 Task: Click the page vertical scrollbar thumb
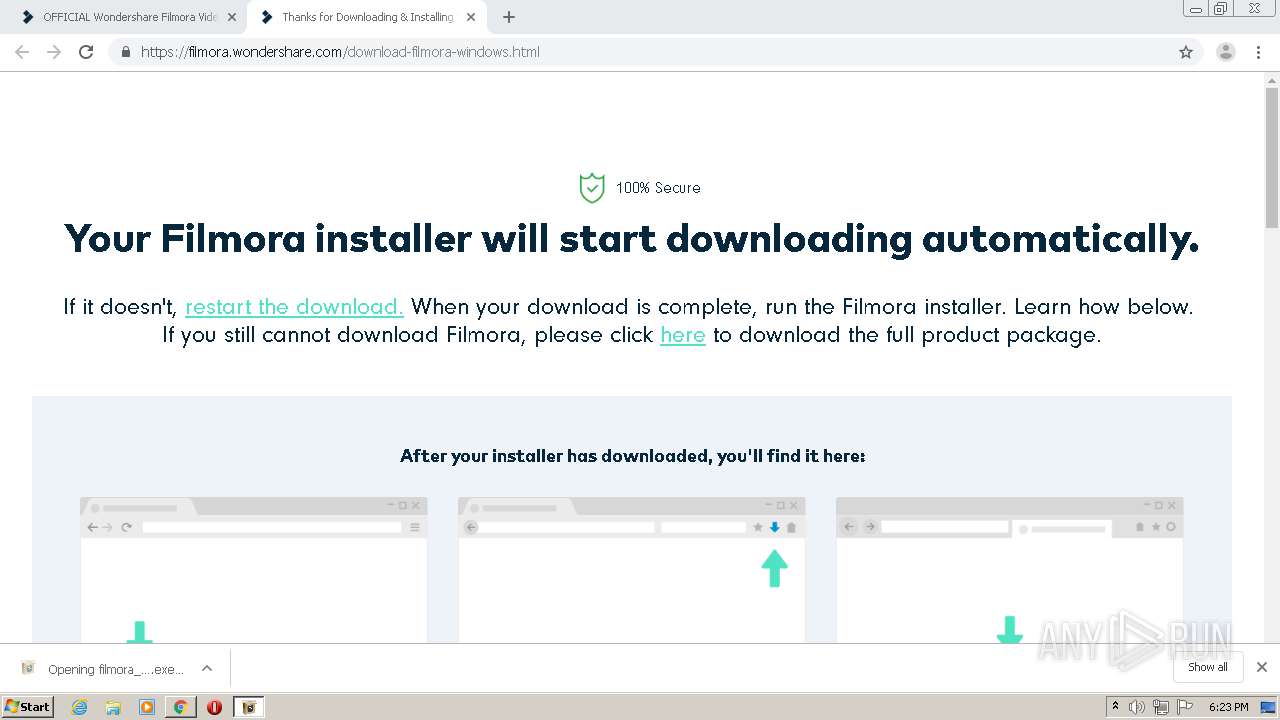(1272, 158)
